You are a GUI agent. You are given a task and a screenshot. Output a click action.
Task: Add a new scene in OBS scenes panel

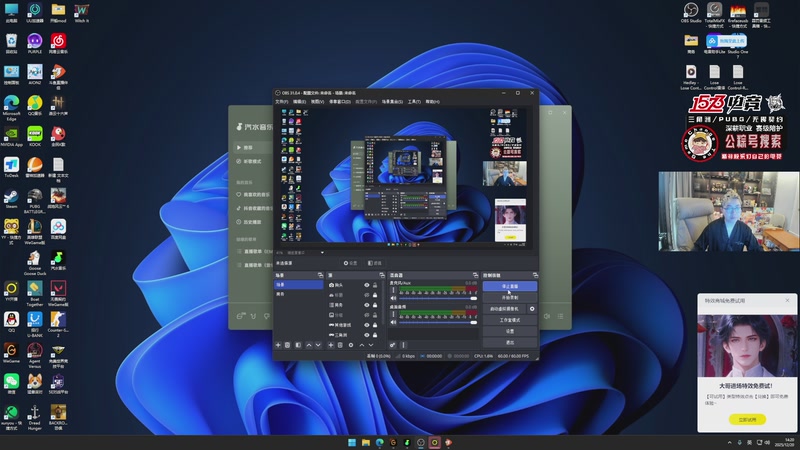[278, 345]
